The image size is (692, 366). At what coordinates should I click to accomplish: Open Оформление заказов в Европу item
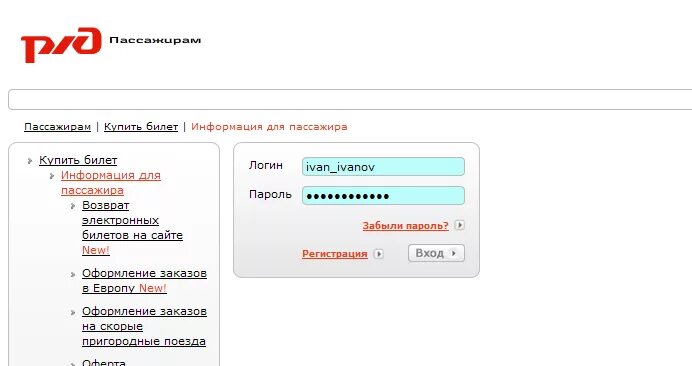point(144,281)
